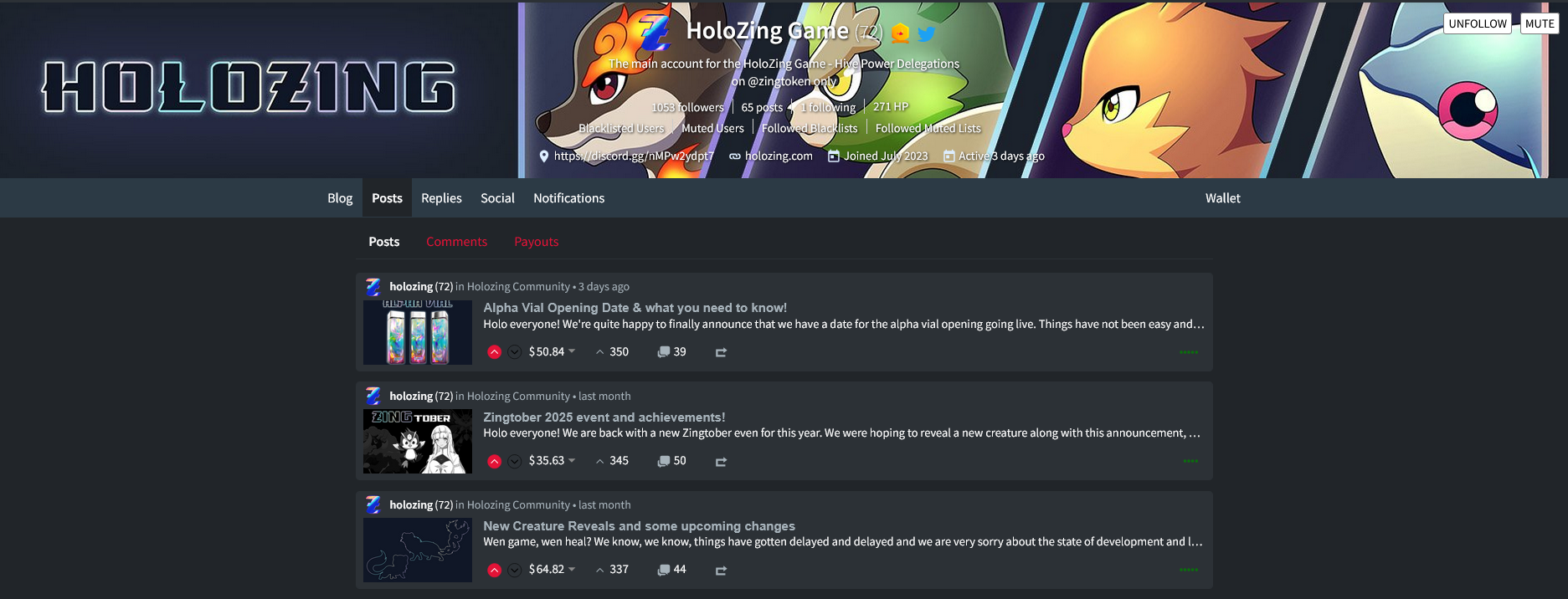This screenshot has width=1568, height=599.
Task: Reblog the Zingtober 2025 post
Action: [721, 462]
